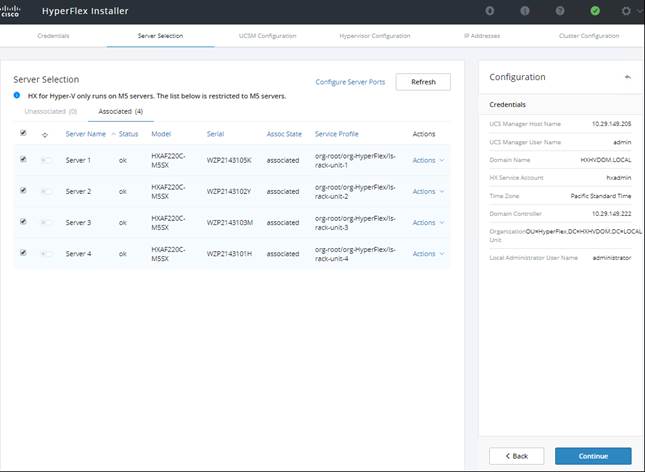Sort by the Service Profile column header

click(336, 134)
